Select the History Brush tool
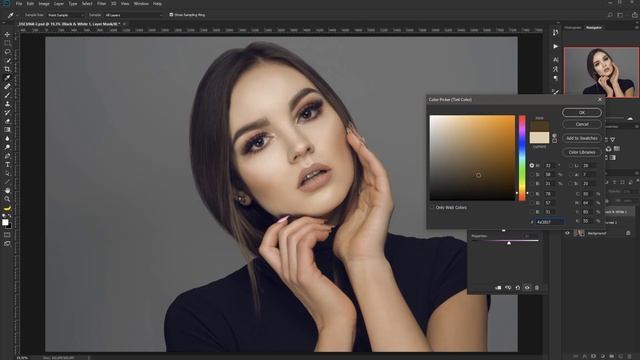Screen dimensions: 640x360 coord(7,112)
